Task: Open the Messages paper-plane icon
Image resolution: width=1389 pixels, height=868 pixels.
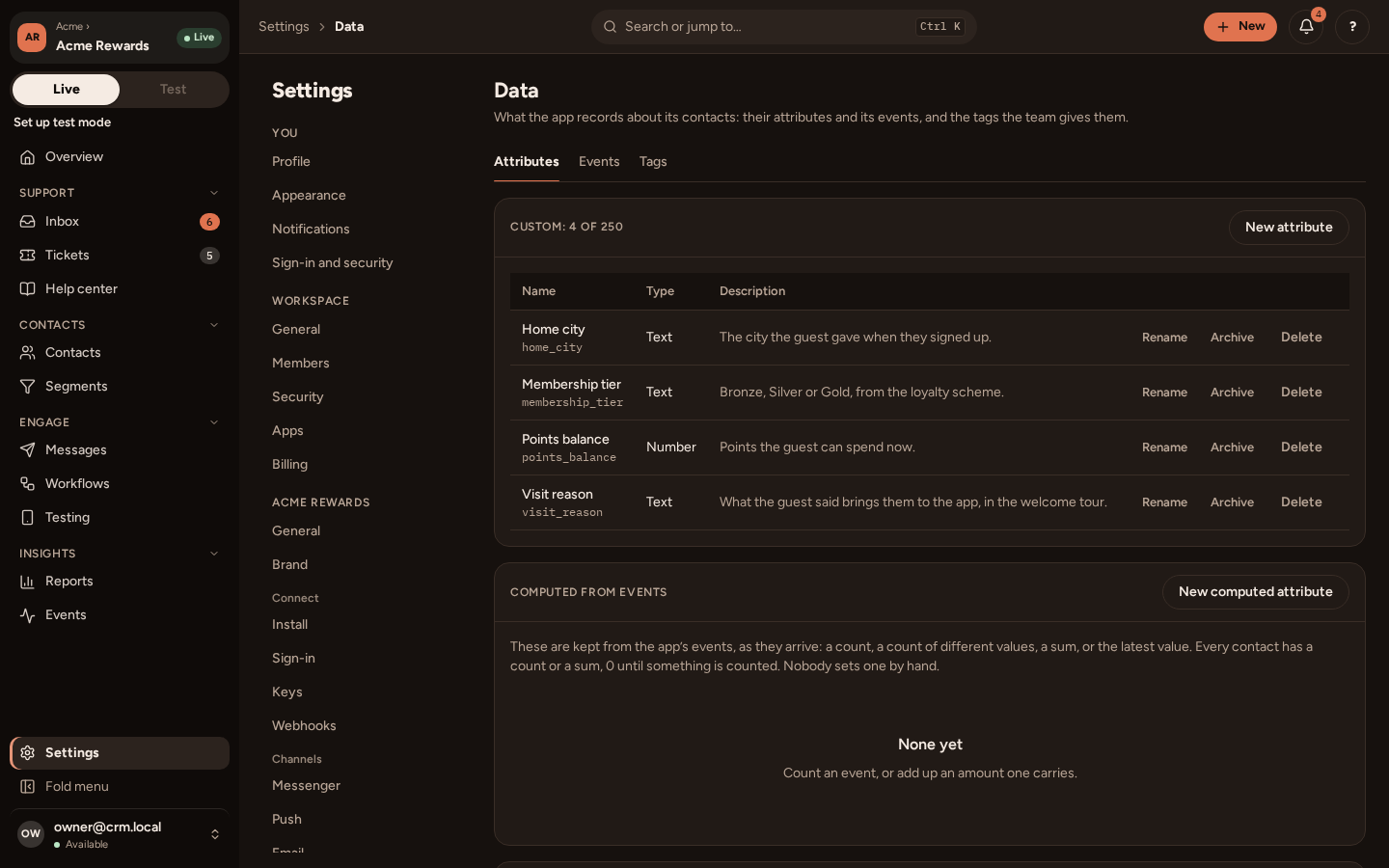Action: [28, 450]
